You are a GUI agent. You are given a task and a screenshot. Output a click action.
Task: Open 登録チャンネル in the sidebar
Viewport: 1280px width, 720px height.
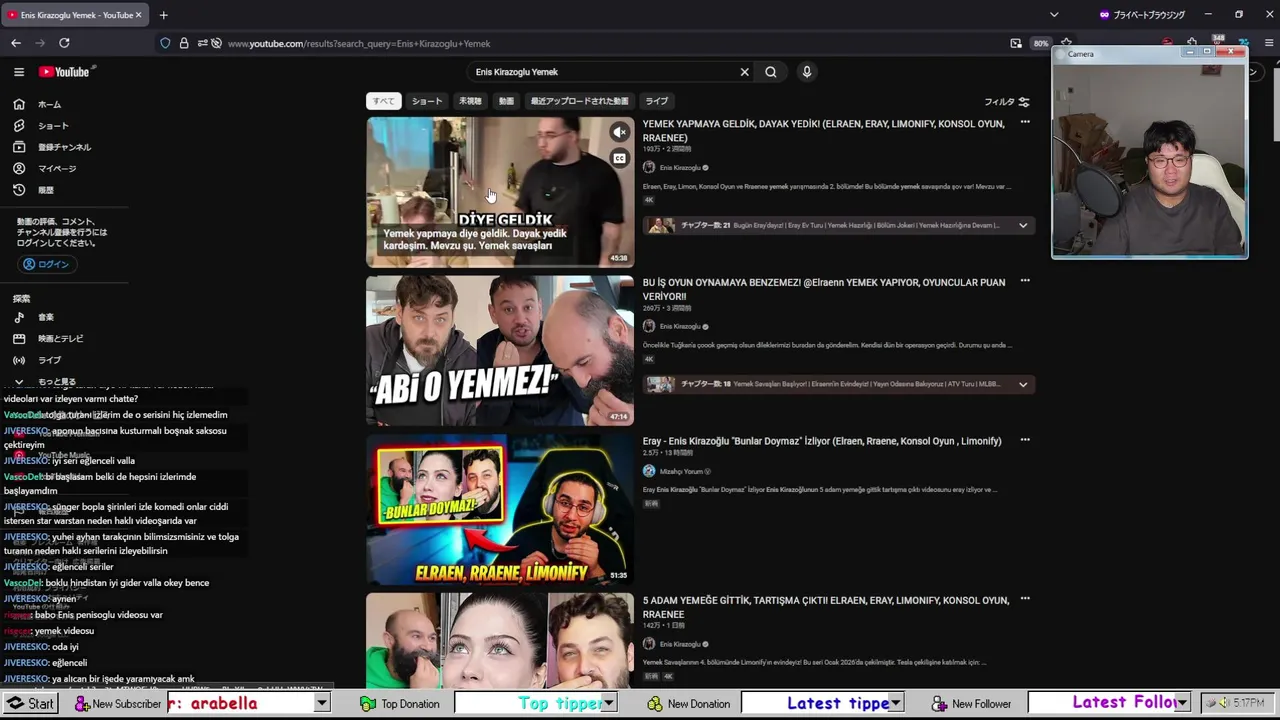53,147
